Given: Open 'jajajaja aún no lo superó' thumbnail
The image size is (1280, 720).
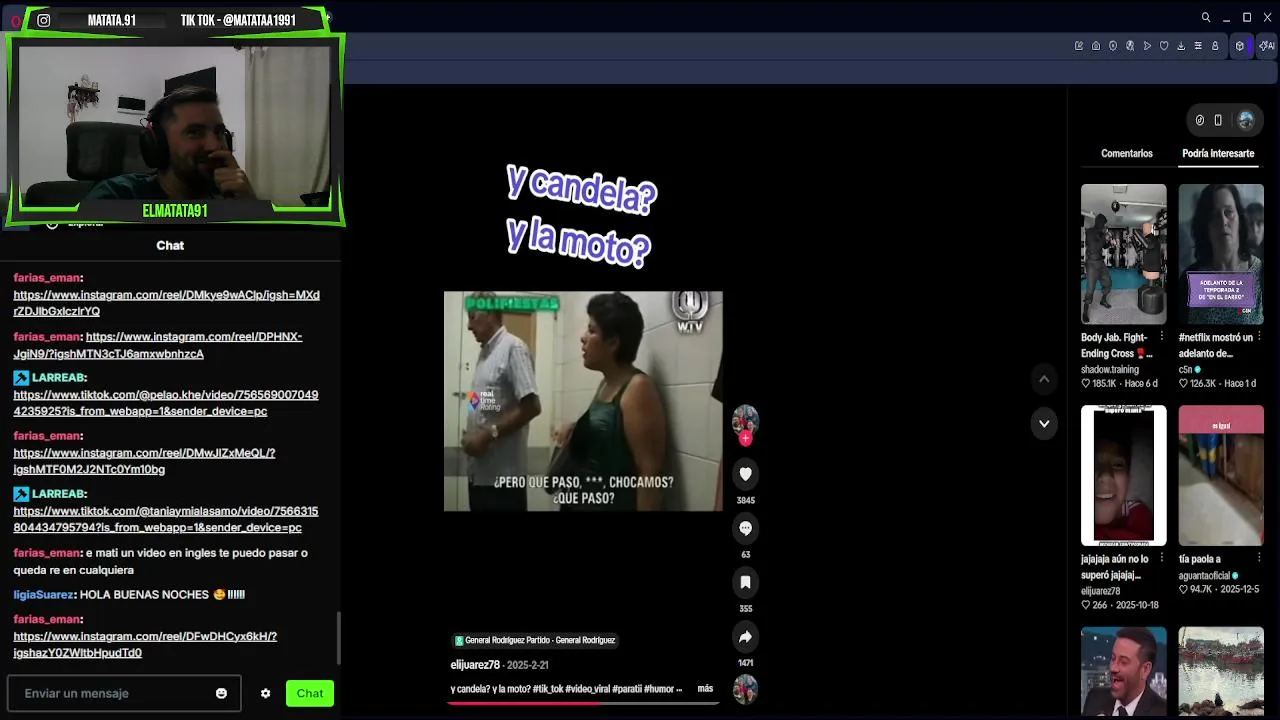Looking at the screenshot, I should pyautogui.click(x=1123, y=475).
